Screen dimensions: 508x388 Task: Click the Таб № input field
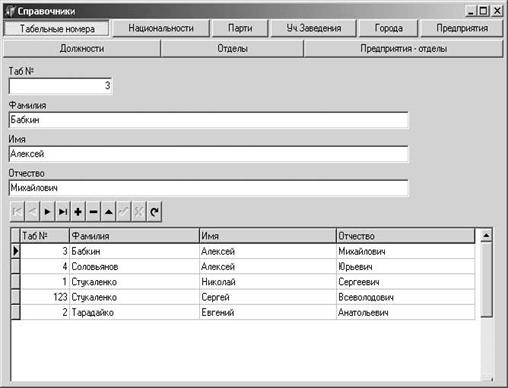pos(60,86)
